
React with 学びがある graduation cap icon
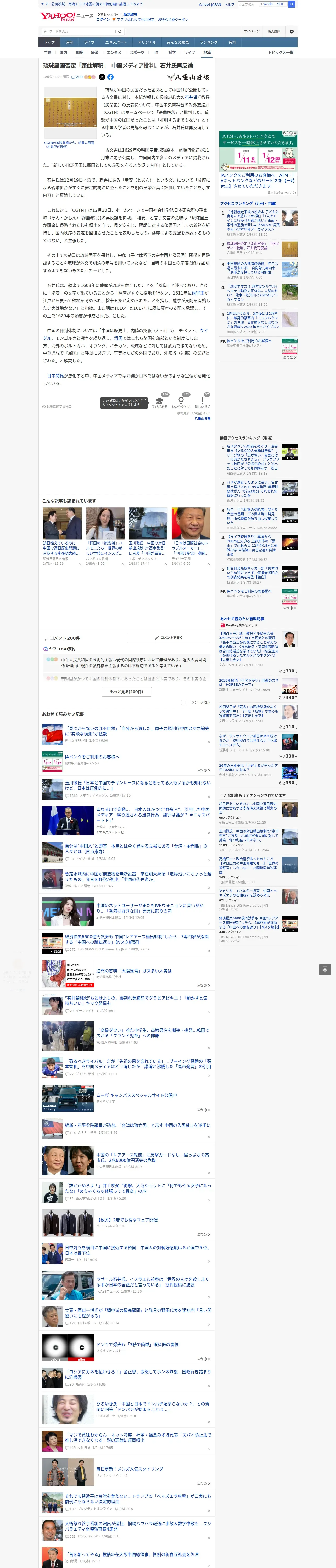[160, 401]
